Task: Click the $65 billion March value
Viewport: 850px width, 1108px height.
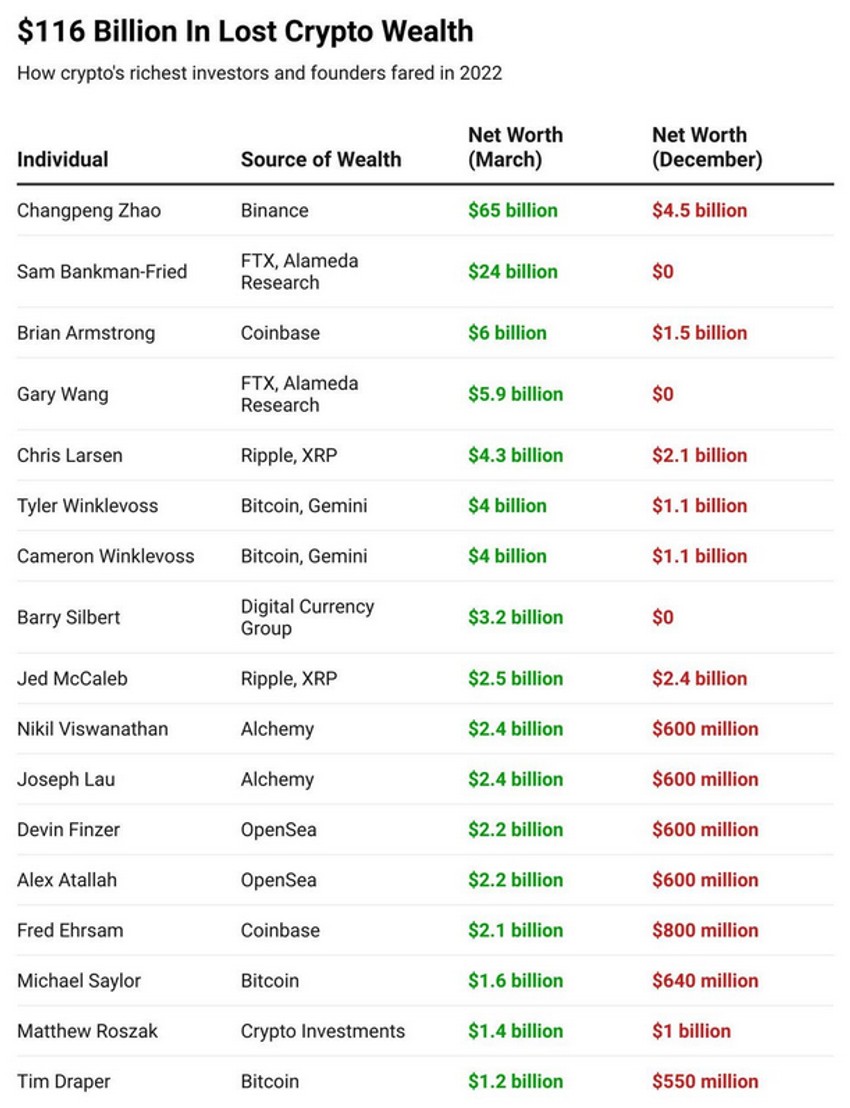Action: click(512, 211)
